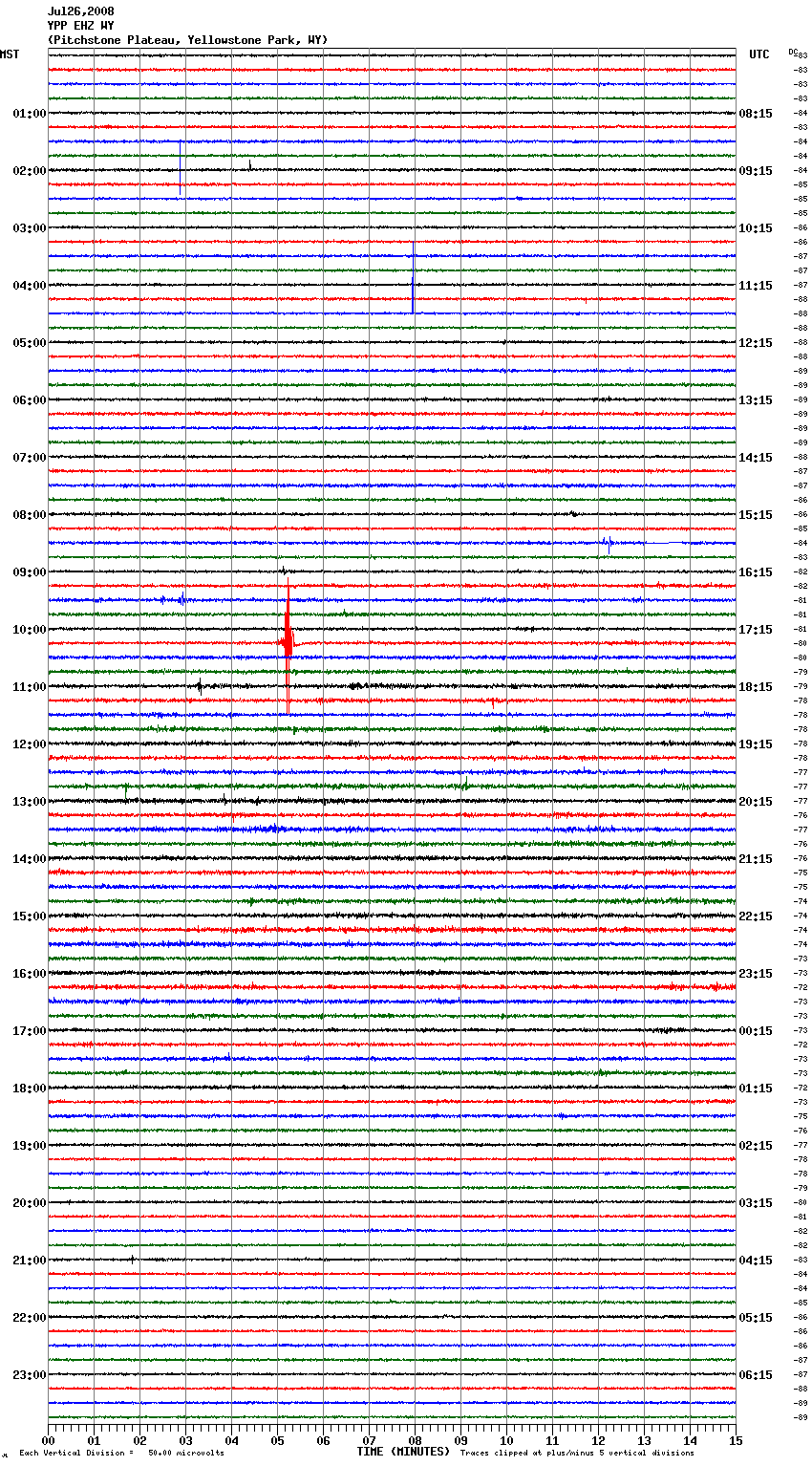812x1466 pixels.
Task: Click the date label Jul26,2008
Action: (80, 11)
